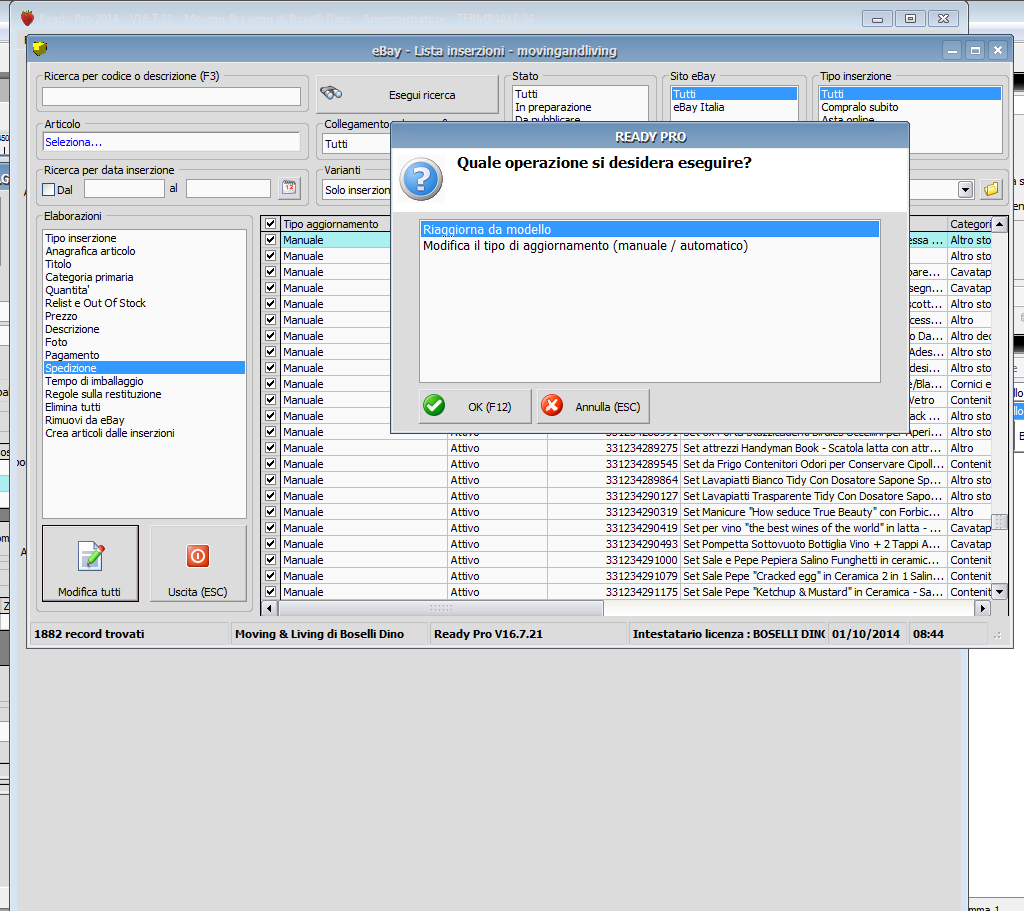Select Relist e Out Of Stock
This screenshot has height=911, width=1024.
(144, 303)
